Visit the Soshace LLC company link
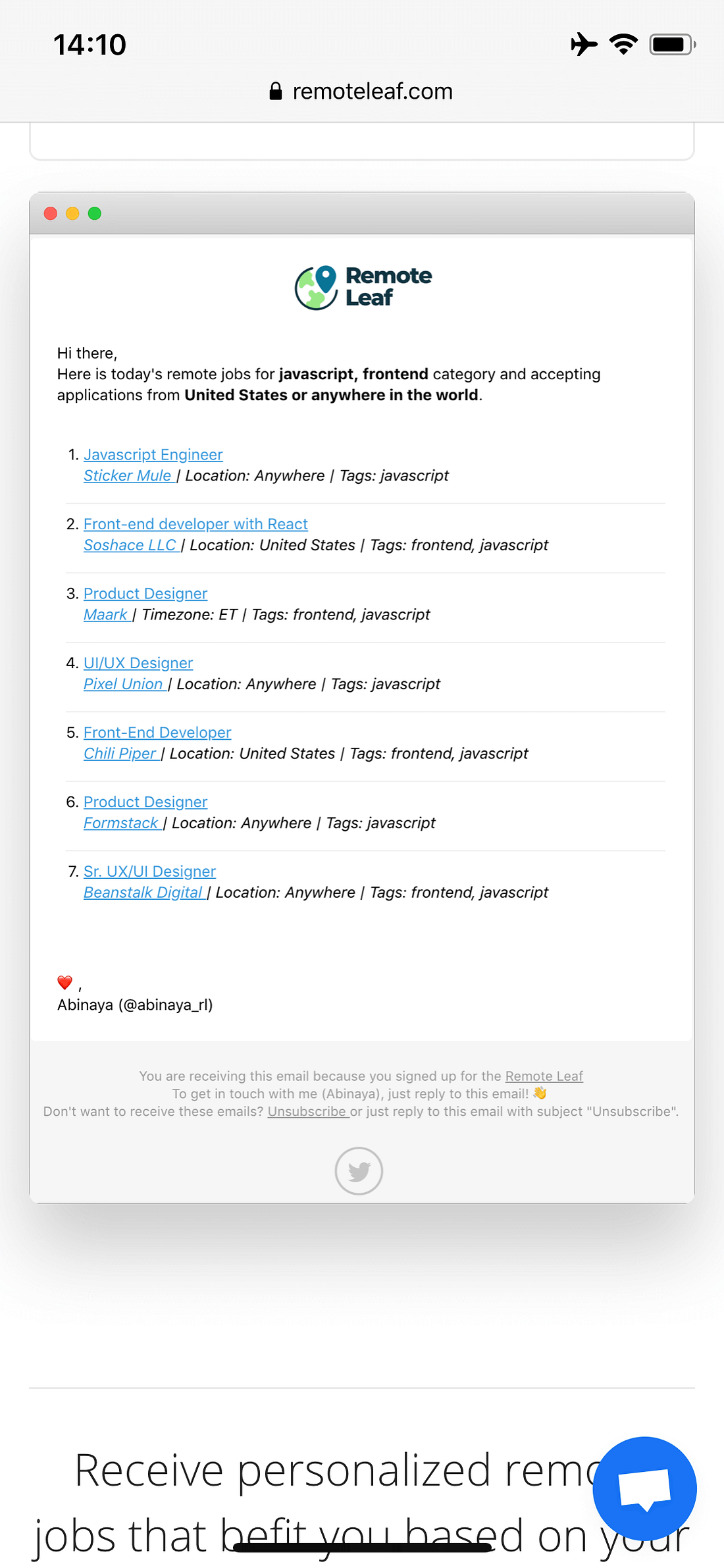This screenshot has height=1568, width=724. point(132,545)
